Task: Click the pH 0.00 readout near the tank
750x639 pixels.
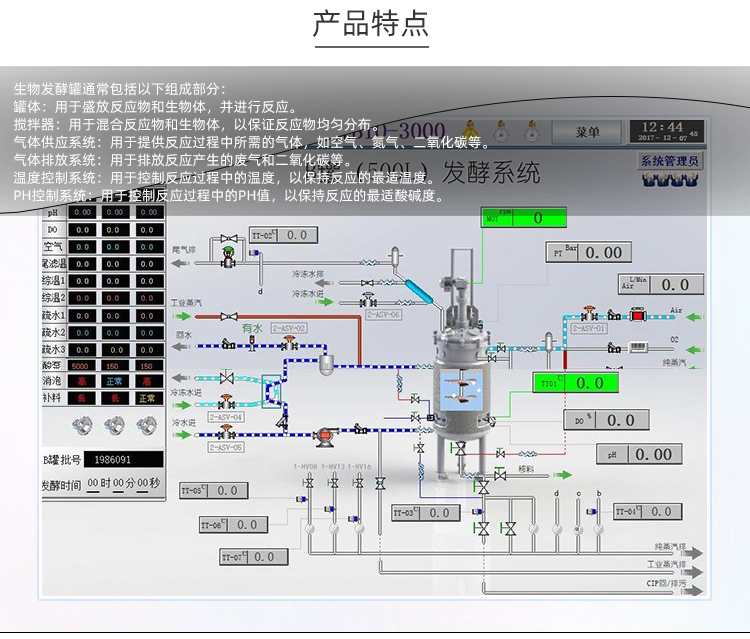Action: (x=639, y=454)
